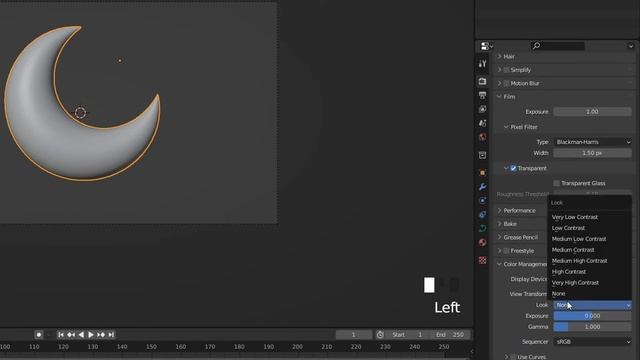
Task: Open the Render properties tab
Action: [x=482, y=81]
